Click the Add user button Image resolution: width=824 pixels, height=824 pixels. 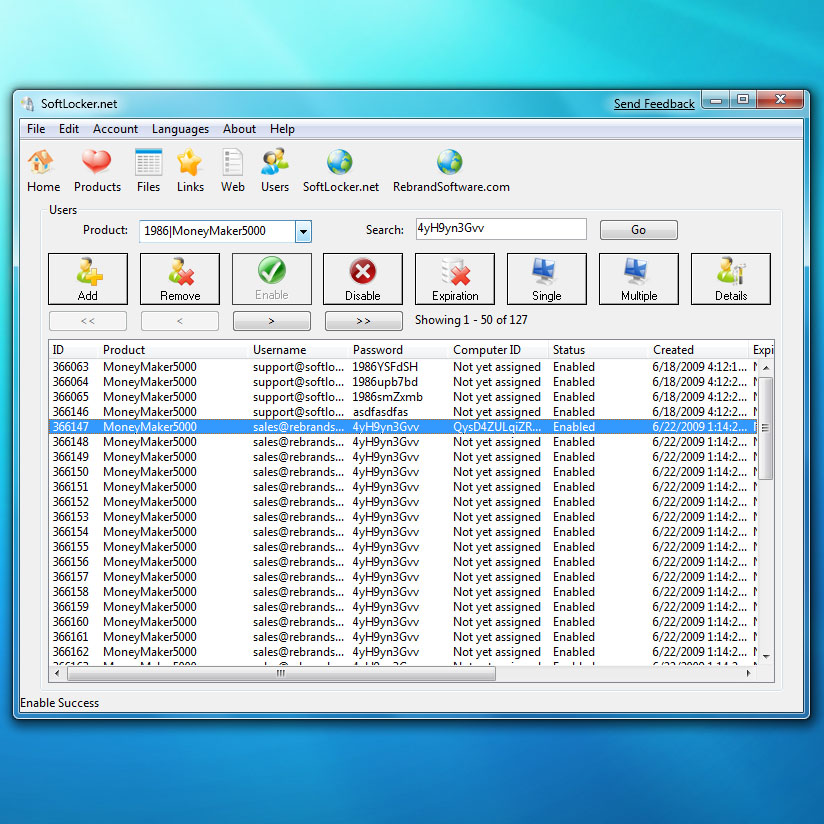88,278
